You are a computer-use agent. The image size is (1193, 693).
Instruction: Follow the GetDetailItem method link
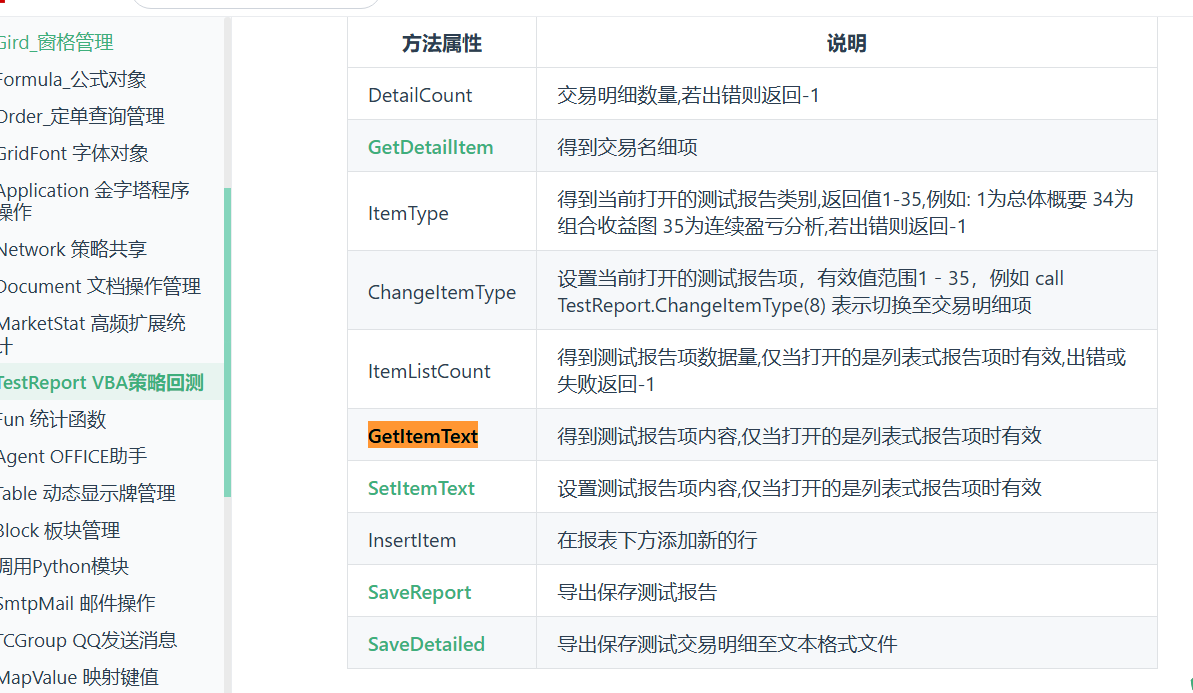point(430,147)
